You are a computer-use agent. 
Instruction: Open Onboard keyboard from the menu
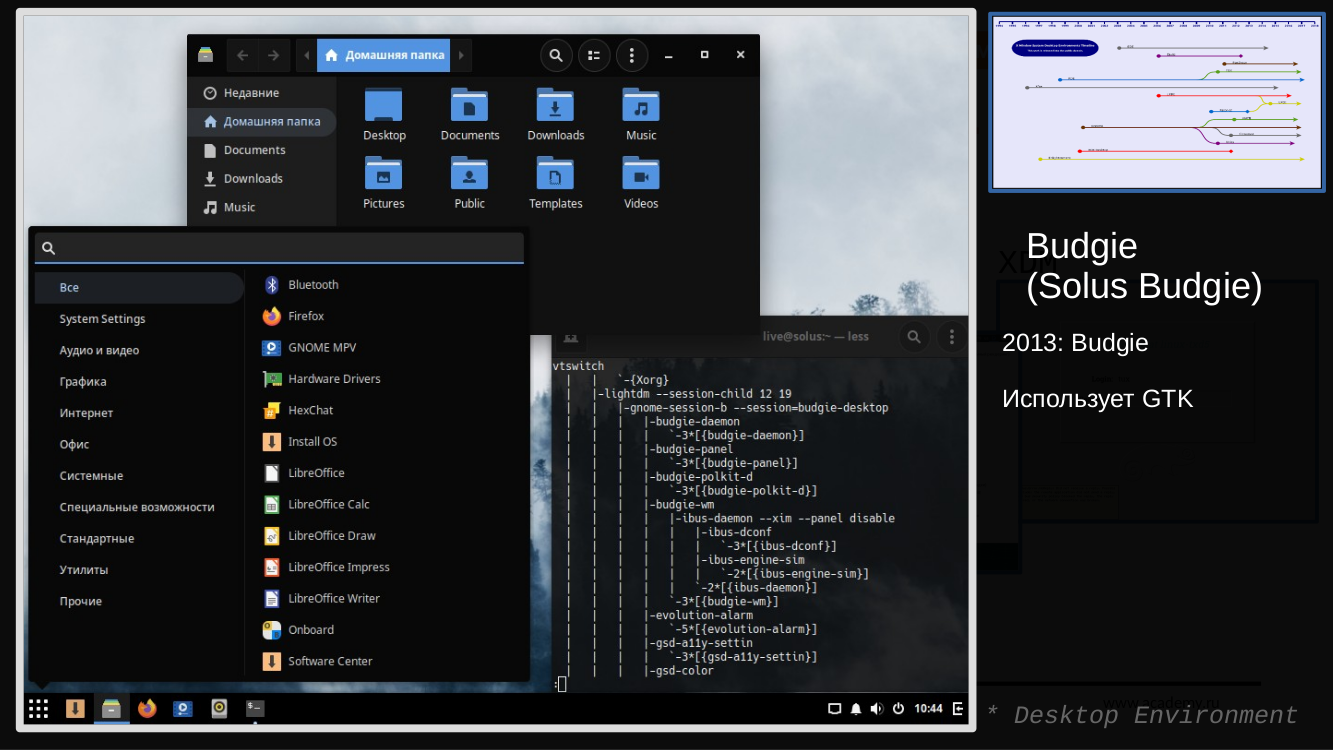tap(386, 630)
